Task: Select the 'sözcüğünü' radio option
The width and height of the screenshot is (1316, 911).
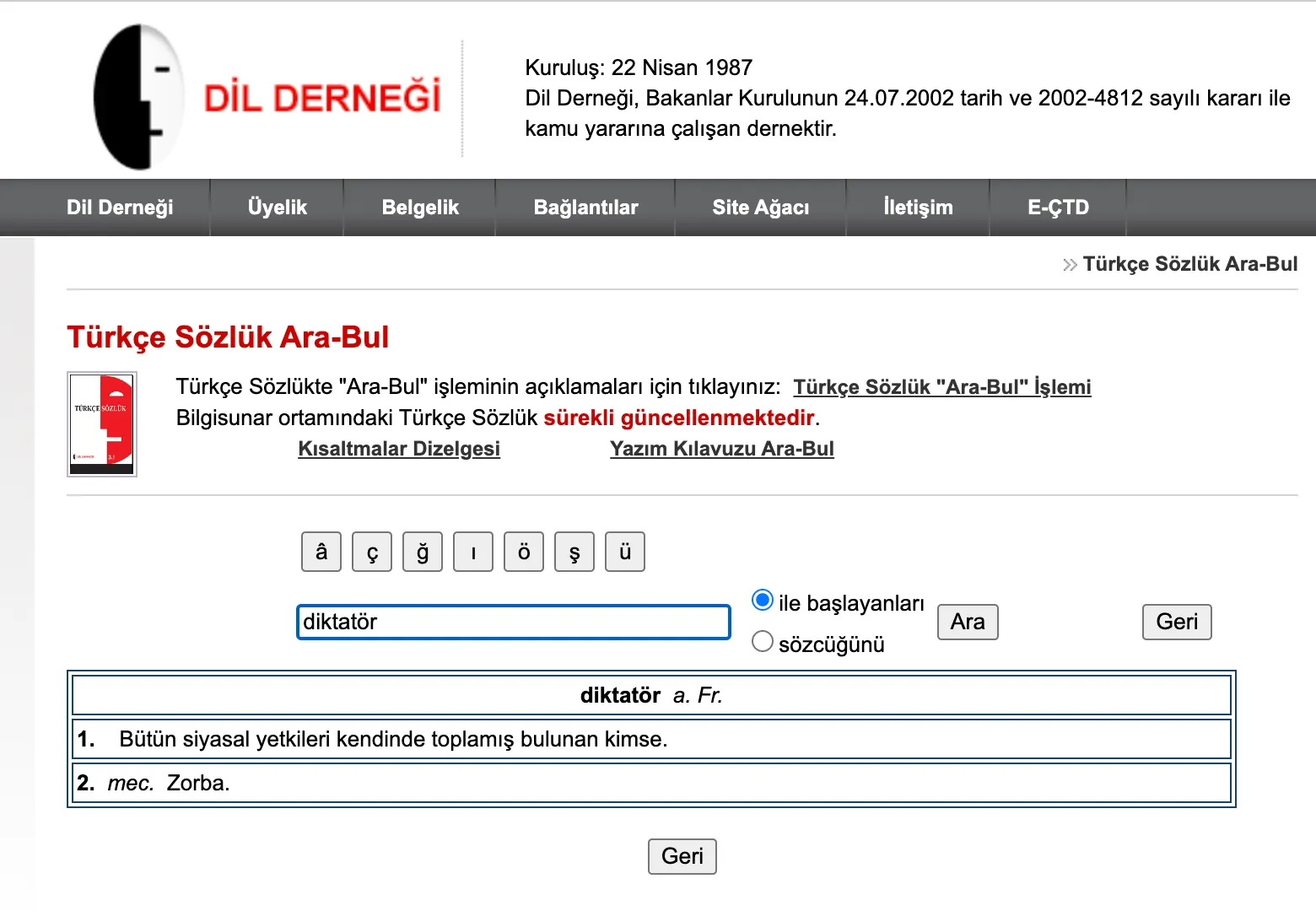Action: point(763,642)
